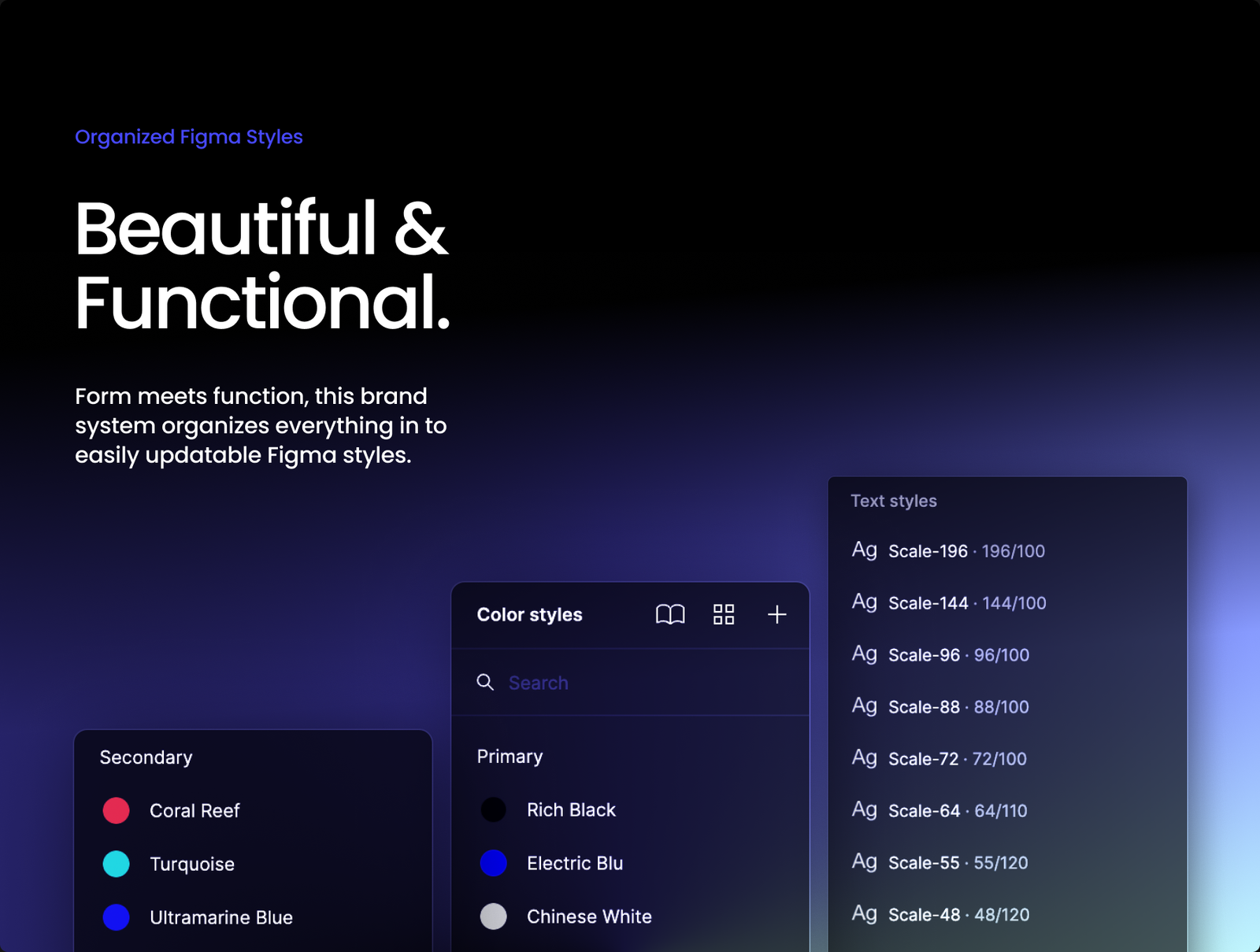Open the library book icon in Color styles

point(670,615)
